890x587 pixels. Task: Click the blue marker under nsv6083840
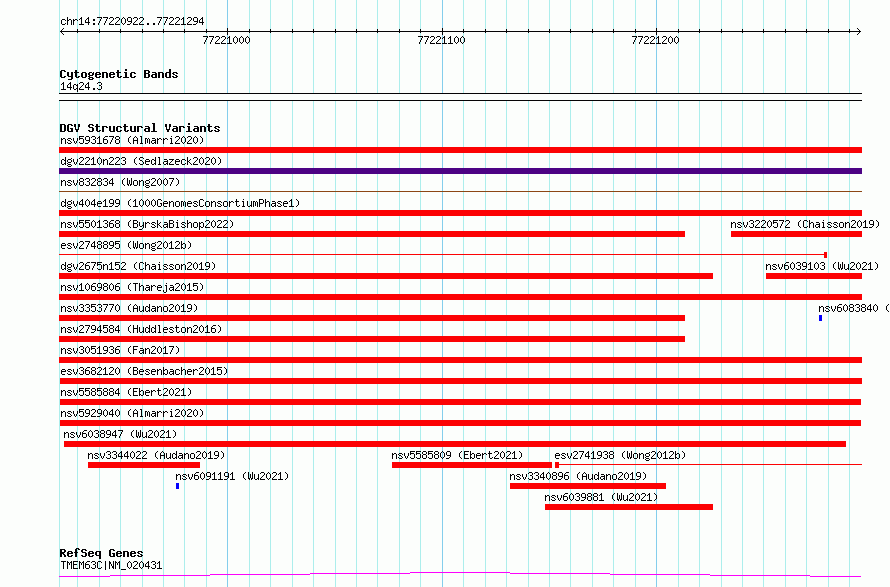820,318
